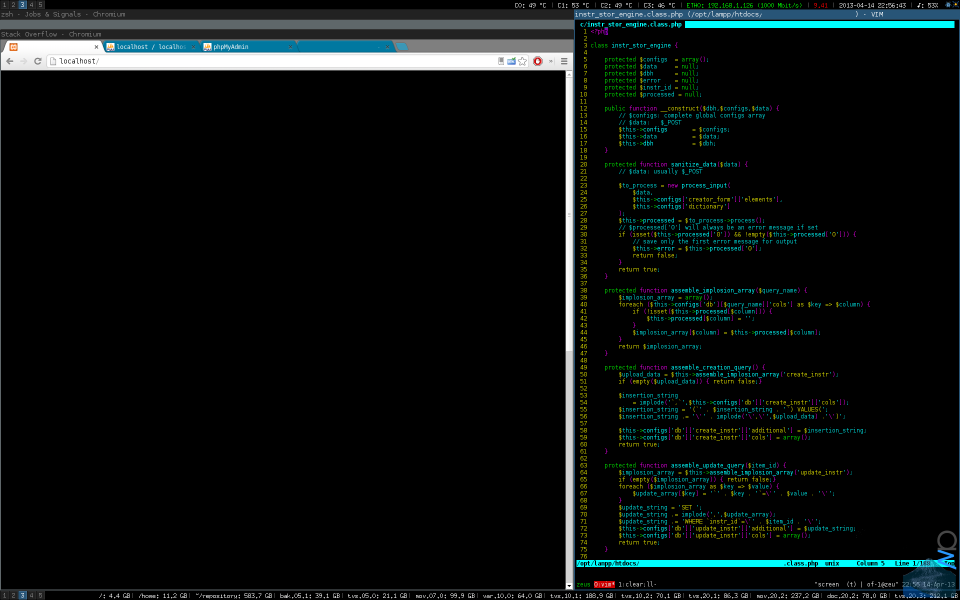This screenshot has height=600, width=960.
Task: Switch to the phpMyAdmin tab
Action: 248,47
